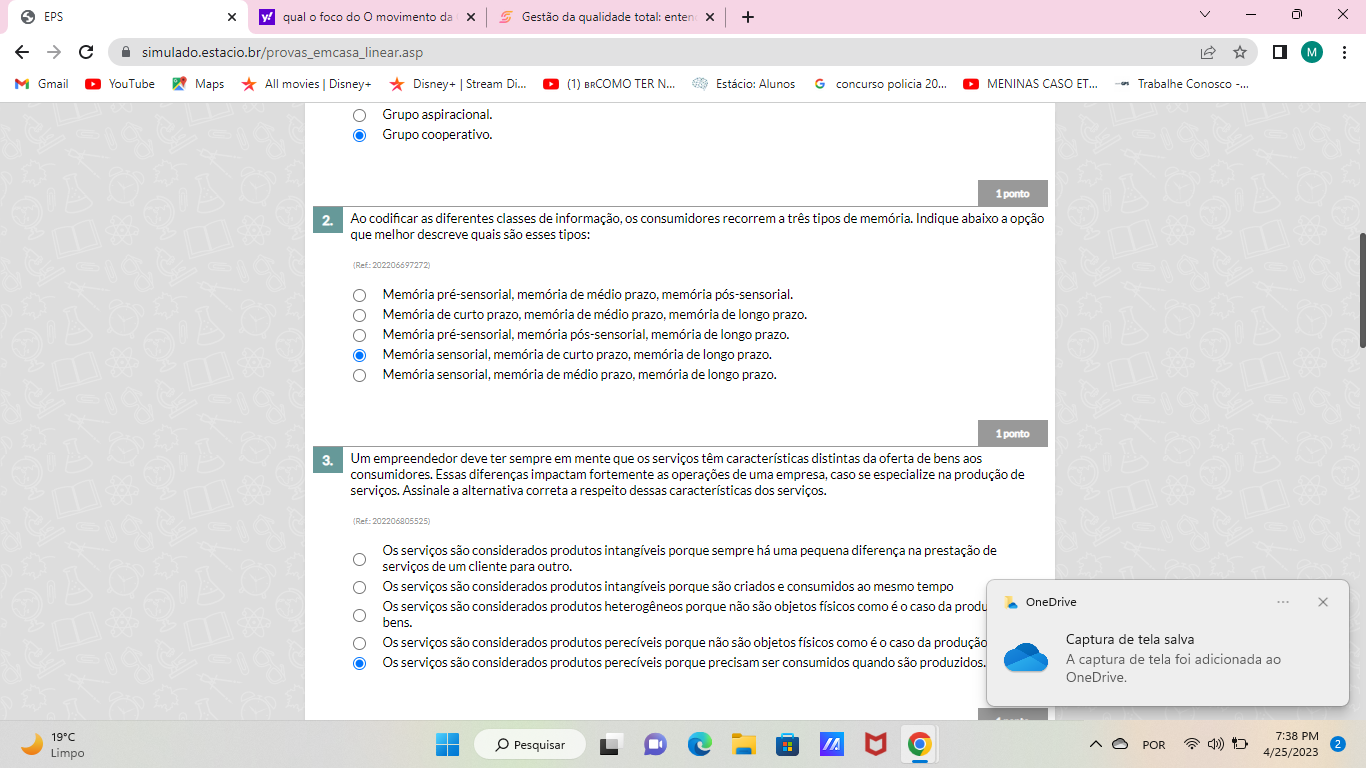Image resolution: width=1366 pixels, height=768 pixels.
Task: Expand the tab search chevron in title bar
Action: pyautogui.click(x=1204, y=15)
